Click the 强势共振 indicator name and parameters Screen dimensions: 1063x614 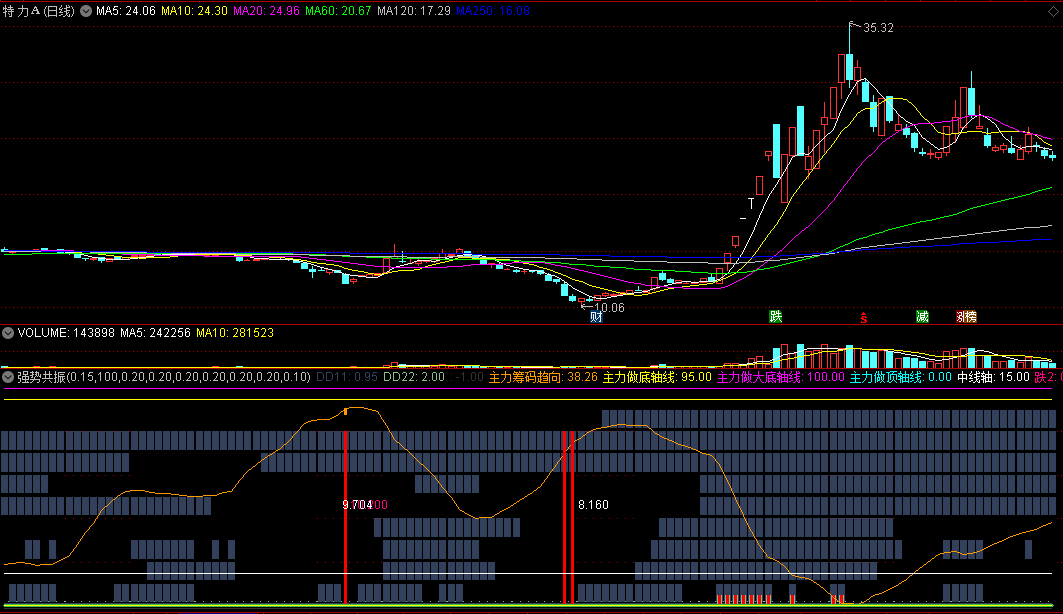pyautogui.click(x=163, y=377)
